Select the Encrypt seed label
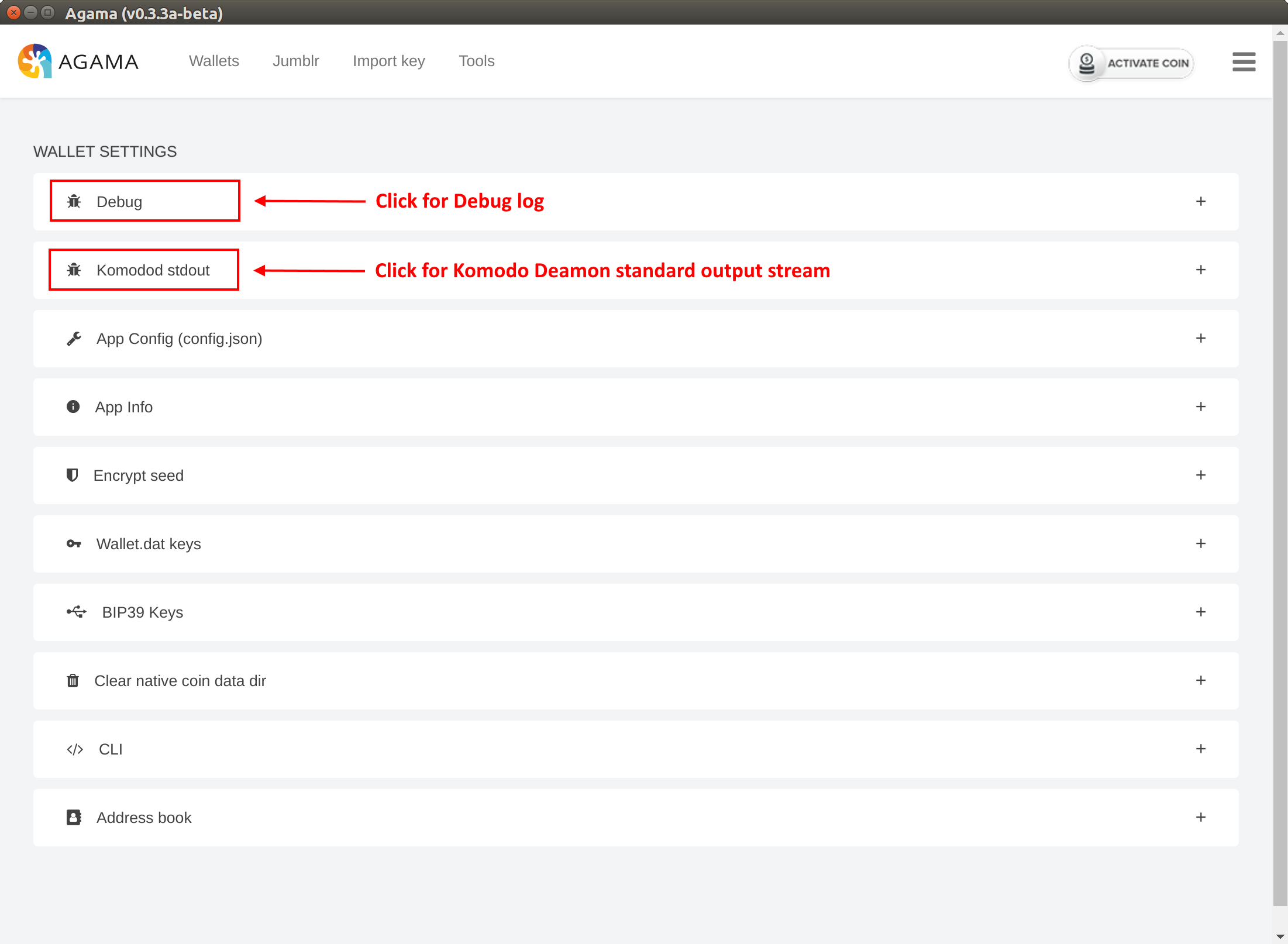This screenshot has width=1288, height=944. (x=139, y=476)
